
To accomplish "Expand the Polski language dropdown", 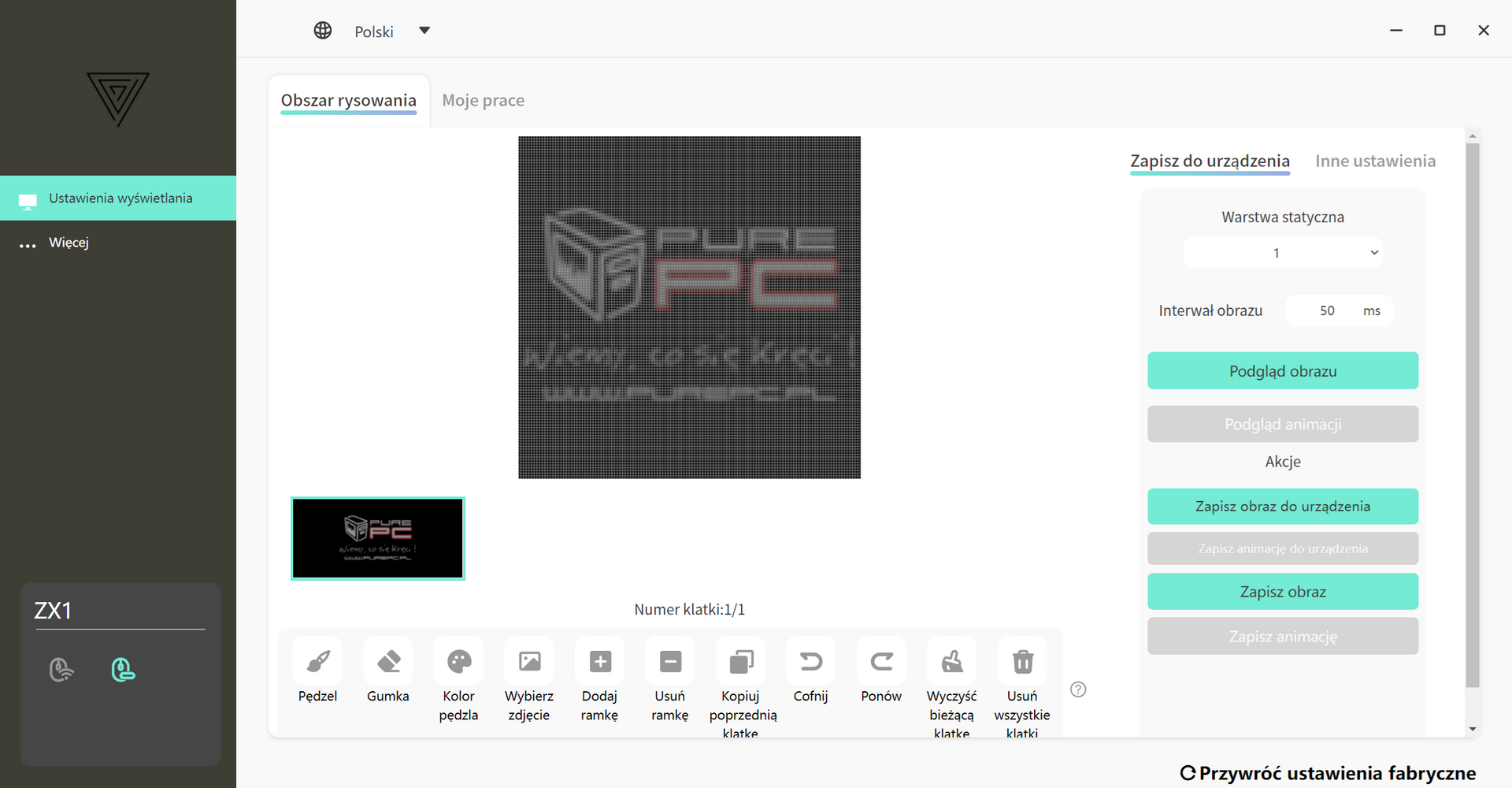I will click(424, 31).
